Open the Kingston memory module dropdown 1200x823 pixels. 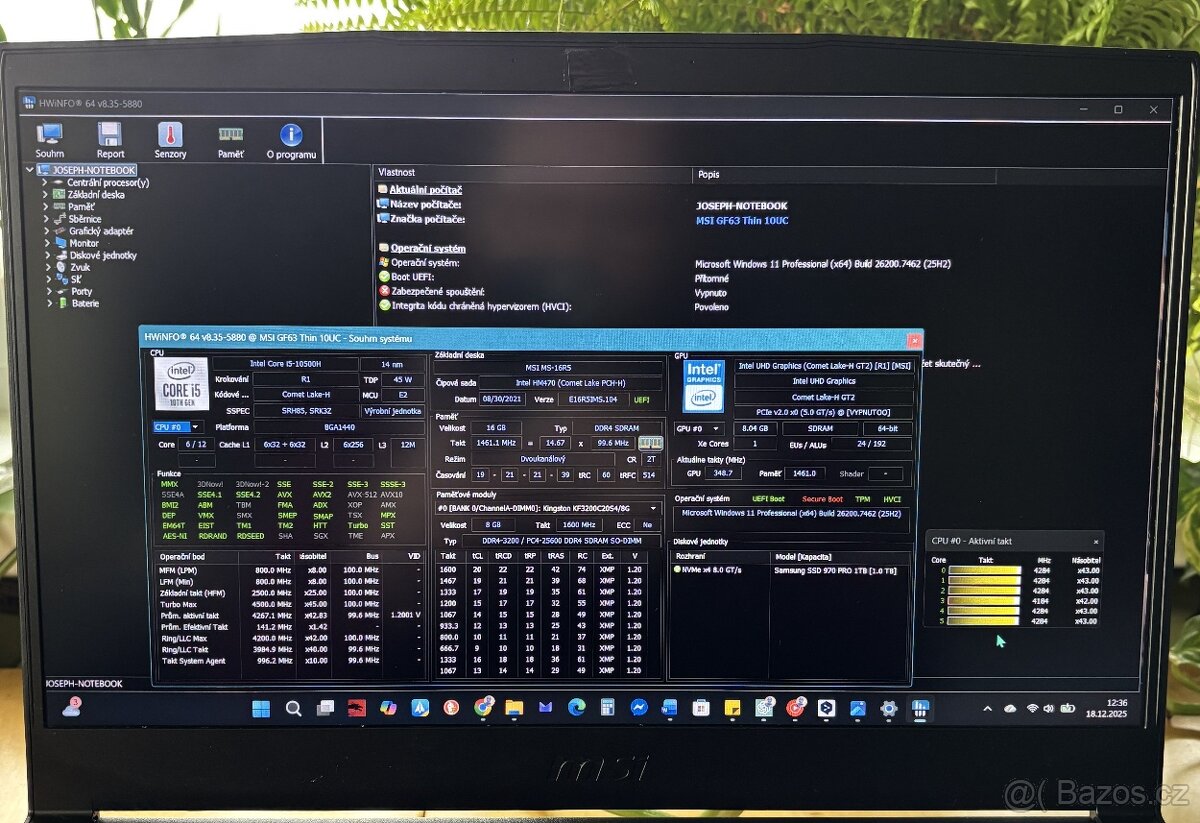(x=654, y=507)
